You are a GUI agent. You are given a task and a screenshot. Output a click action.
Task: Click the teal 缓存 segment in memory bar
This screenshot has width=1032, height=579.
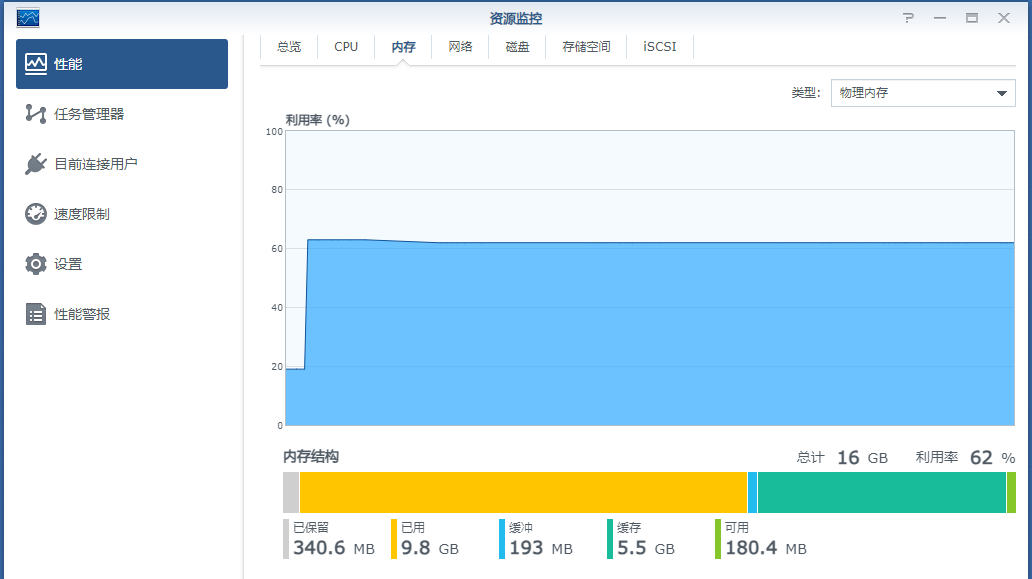pyautogui.click(x=882, y=492)
